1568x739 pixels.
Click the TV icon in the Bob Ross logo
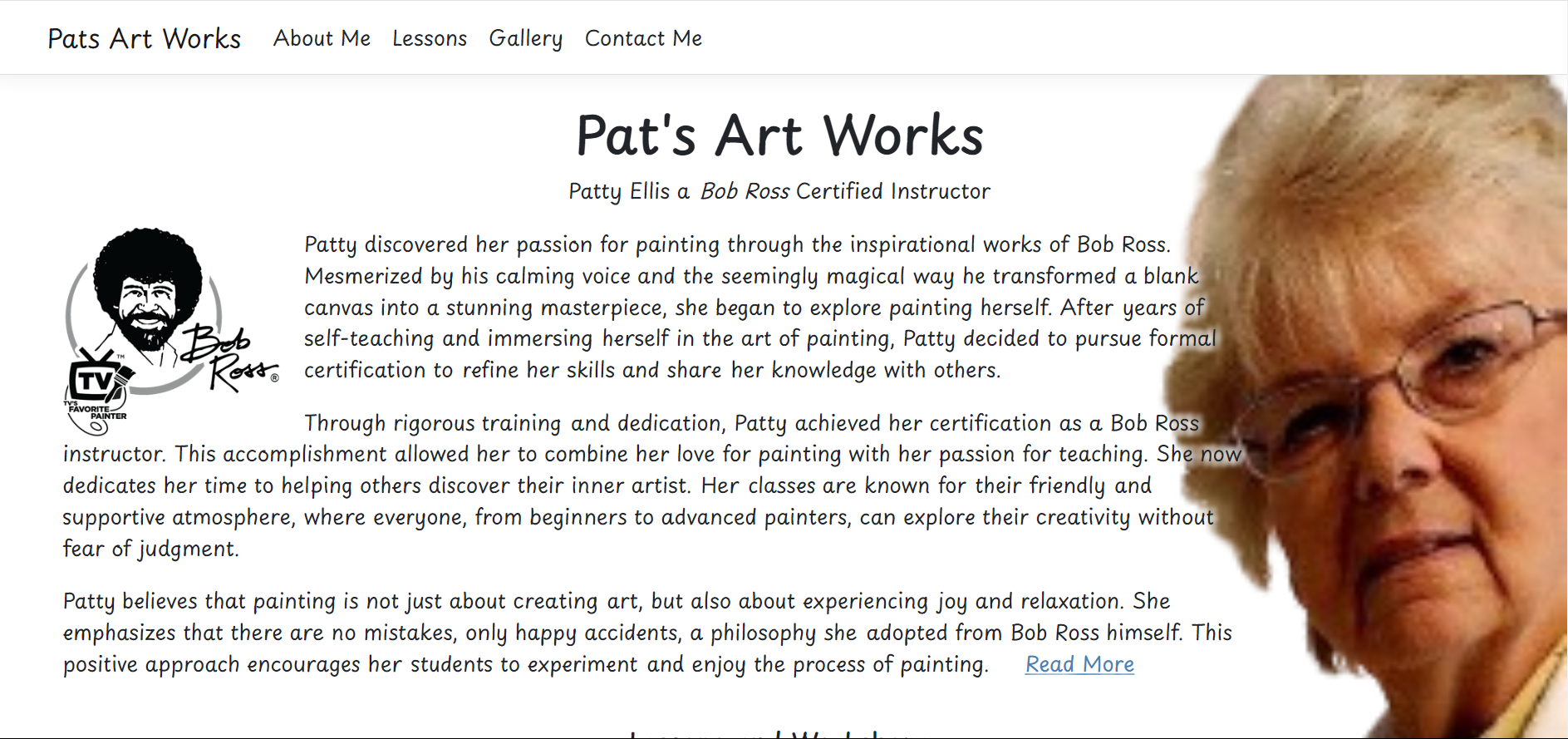tap(93, 380)
